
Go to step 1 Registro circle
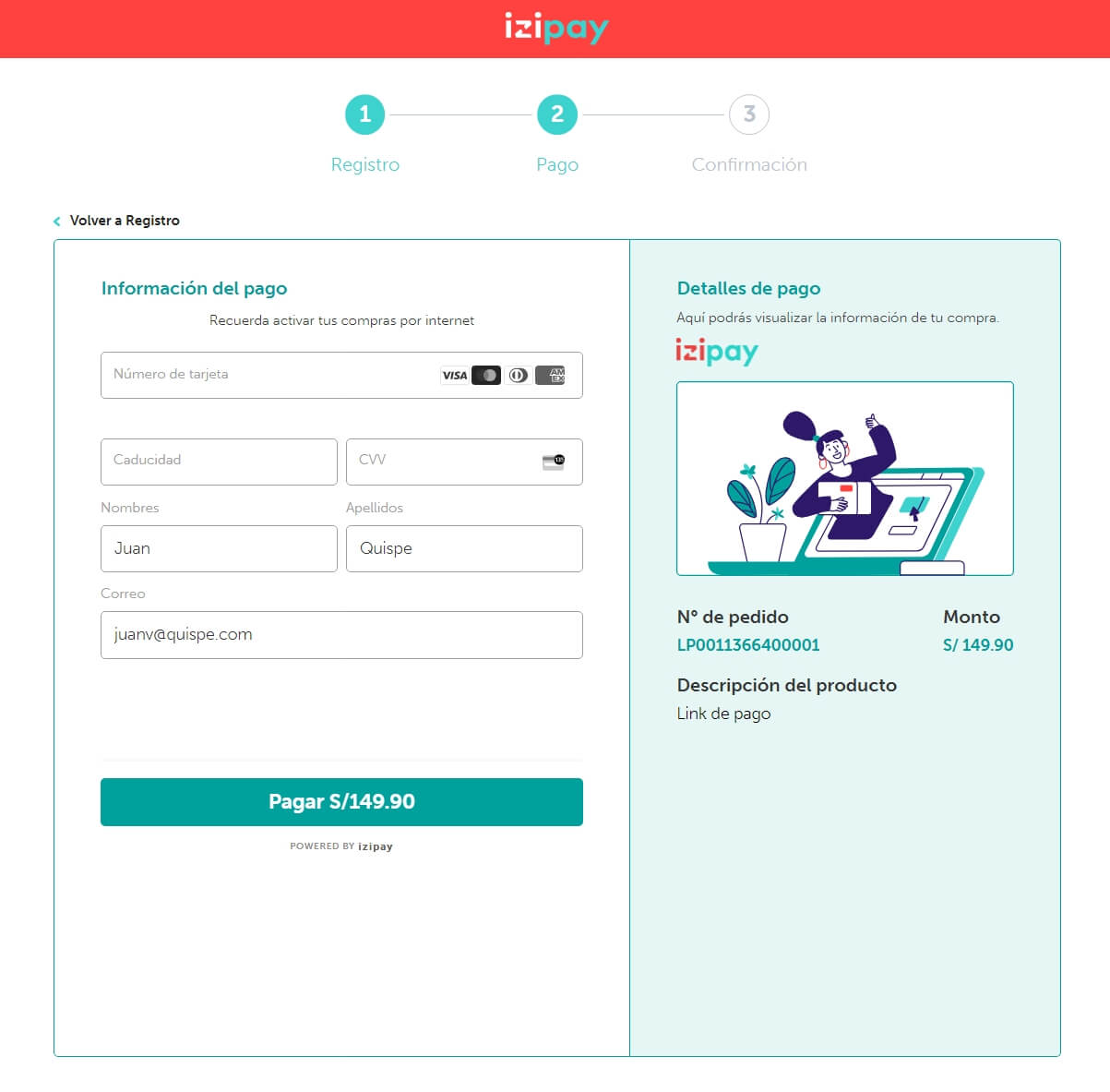tap(364, 114)
